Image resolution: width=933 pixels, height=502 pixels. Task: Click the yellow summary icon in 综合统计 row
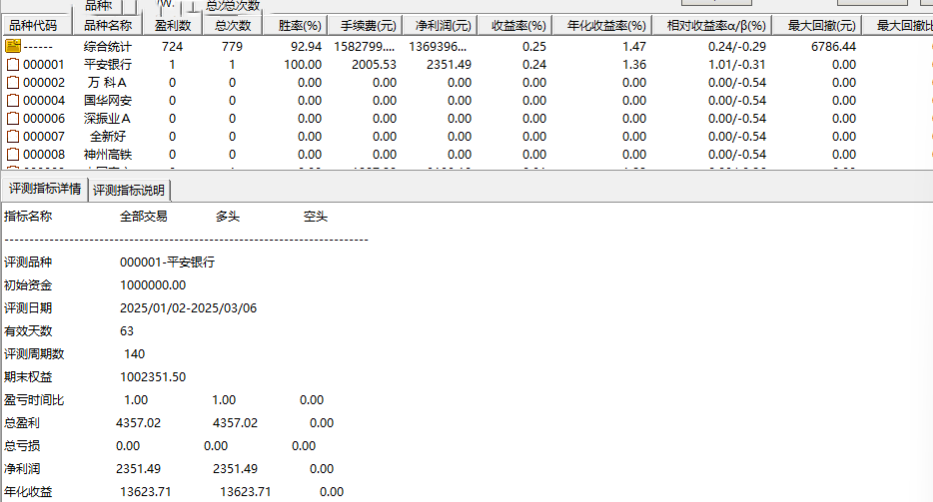(x=13, y=47)
